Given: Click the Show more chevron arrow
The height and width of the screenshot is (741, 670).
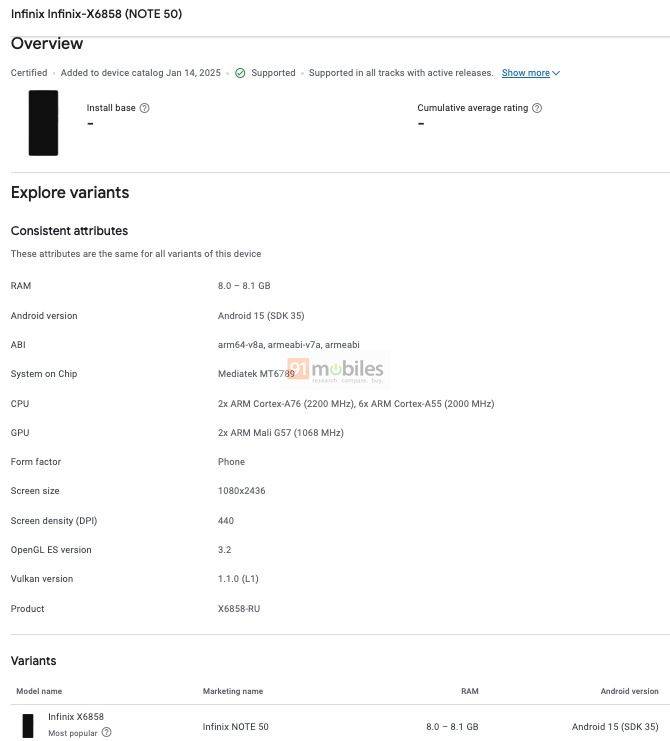Looking at the screenshot, I should pos(556,73).
